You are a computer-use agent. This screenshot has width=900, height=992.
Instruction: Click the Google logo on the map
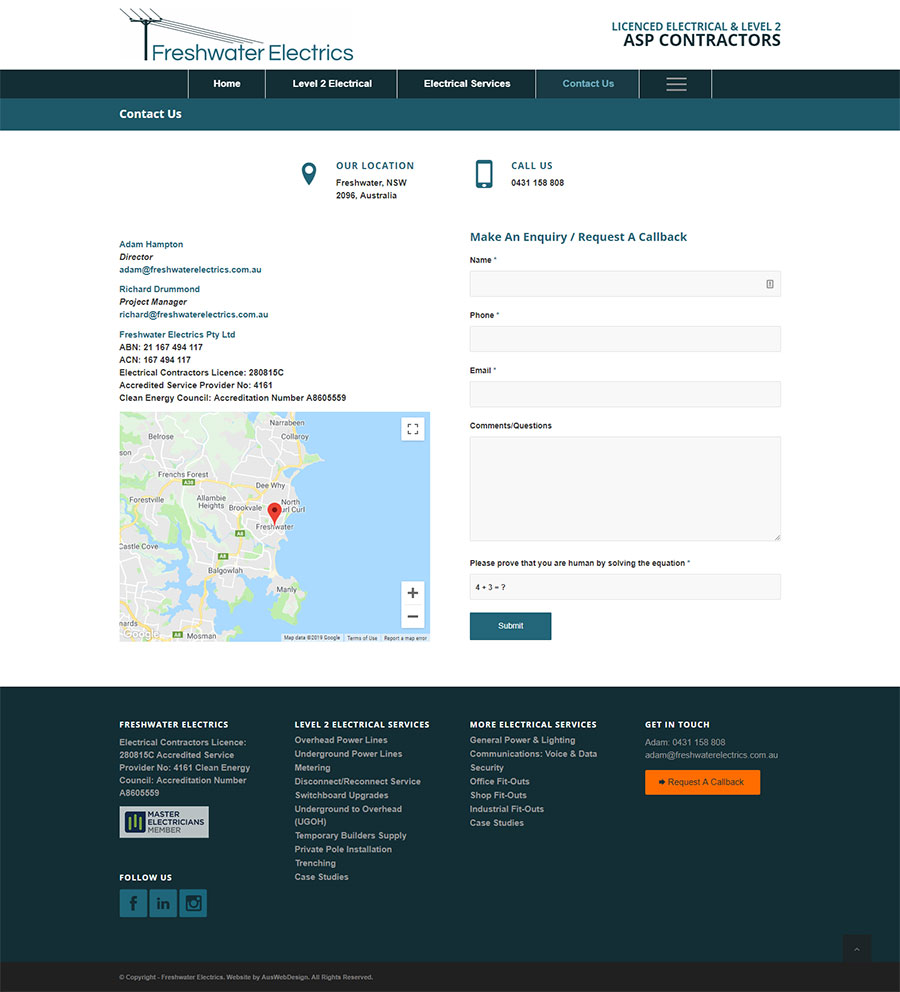pyautogui.click(x=140, y=634)
